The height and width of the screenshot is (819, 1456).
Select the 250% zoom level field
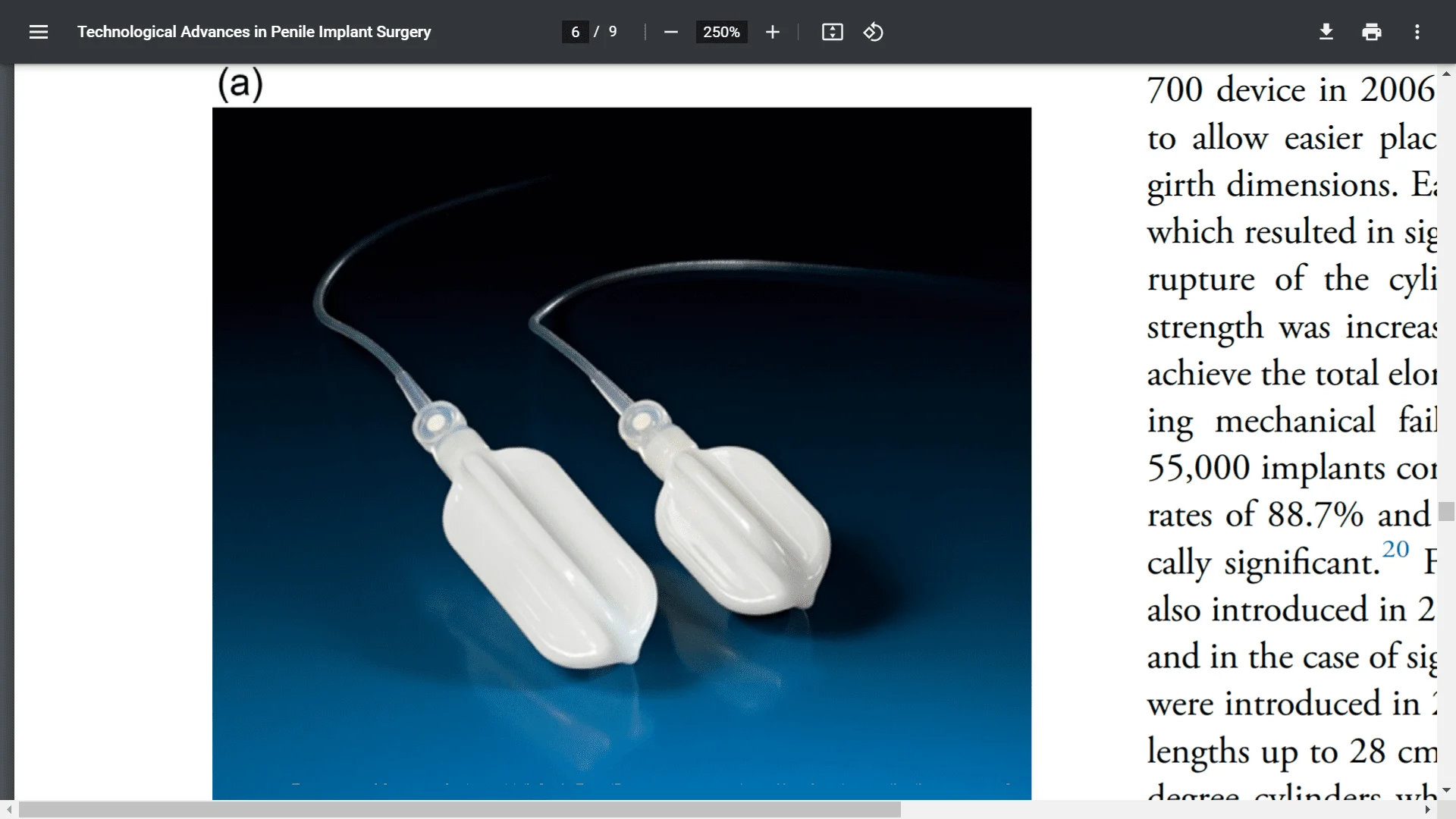(721, 32)
